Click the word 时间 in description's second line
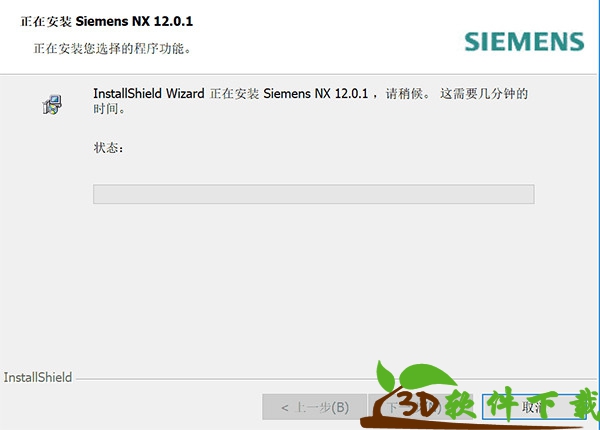600x430 pixels. pos(106,109)
